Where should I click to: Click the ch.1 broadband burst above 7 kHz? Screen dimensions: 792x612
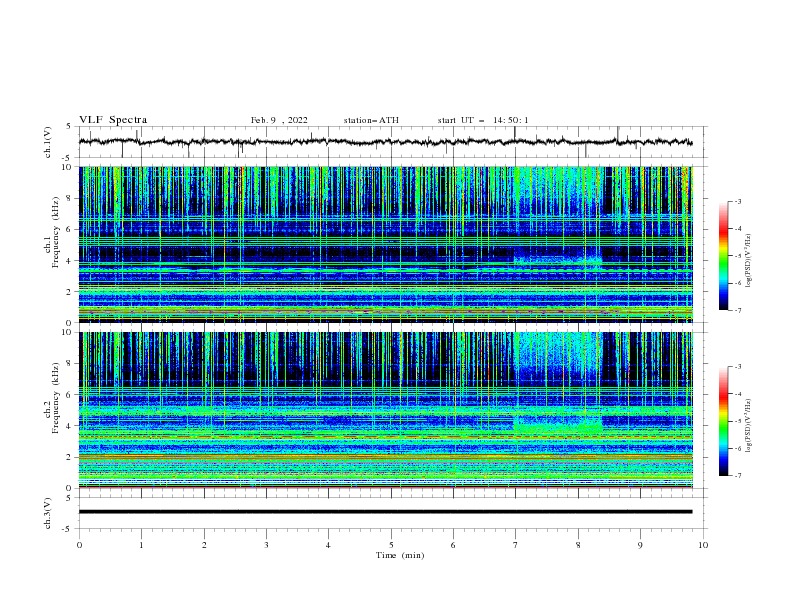(x=558, y=191)
